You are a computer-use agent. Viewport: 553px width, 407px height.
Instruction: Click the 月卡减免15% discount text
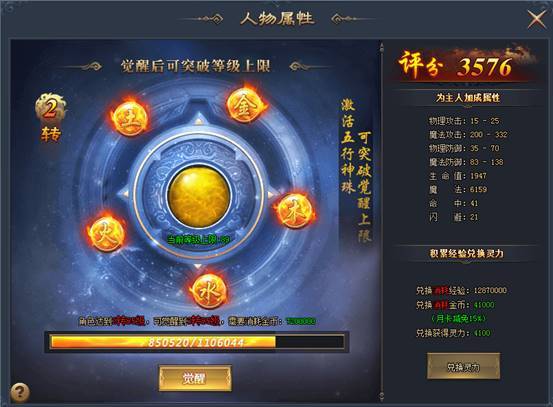(458, 318)
